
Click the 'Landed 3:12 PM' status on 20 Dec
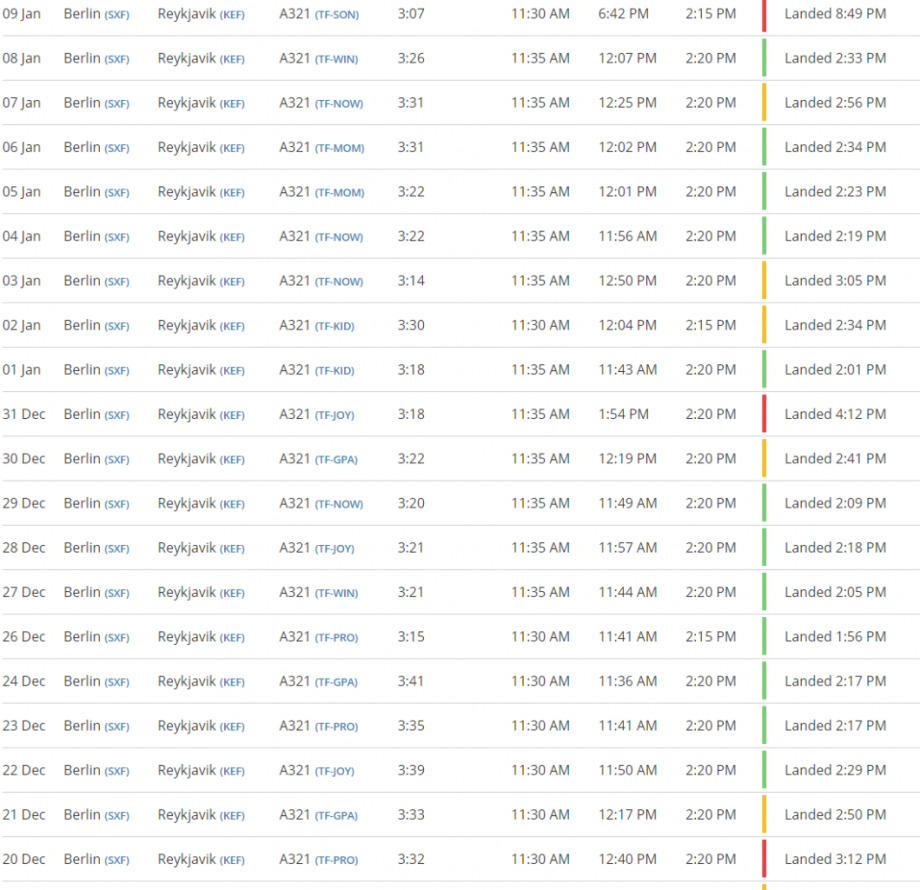tap(835, 859)
